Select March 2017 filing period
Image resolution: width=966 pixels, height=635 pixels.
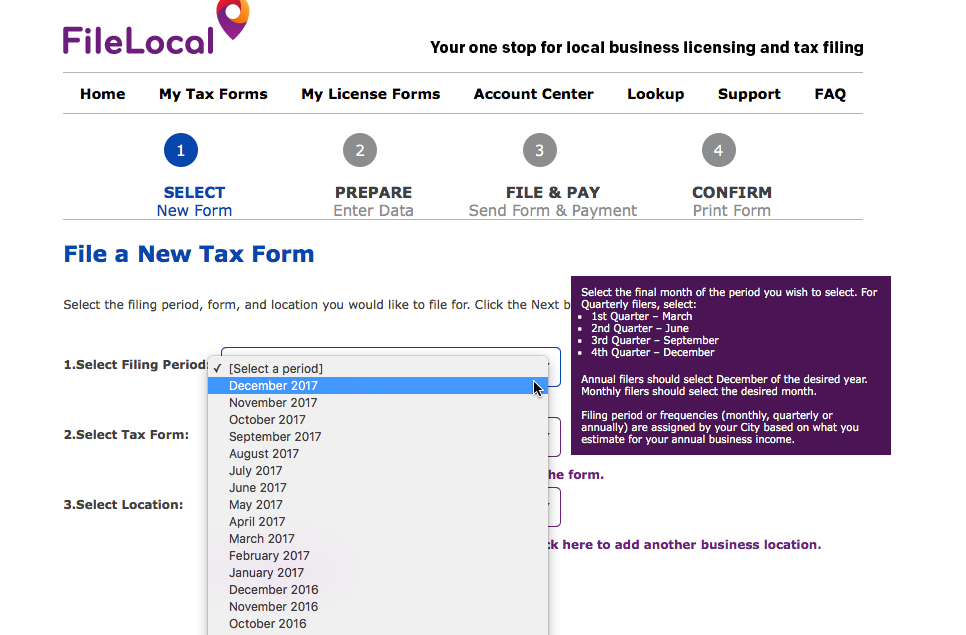(378, 539)
